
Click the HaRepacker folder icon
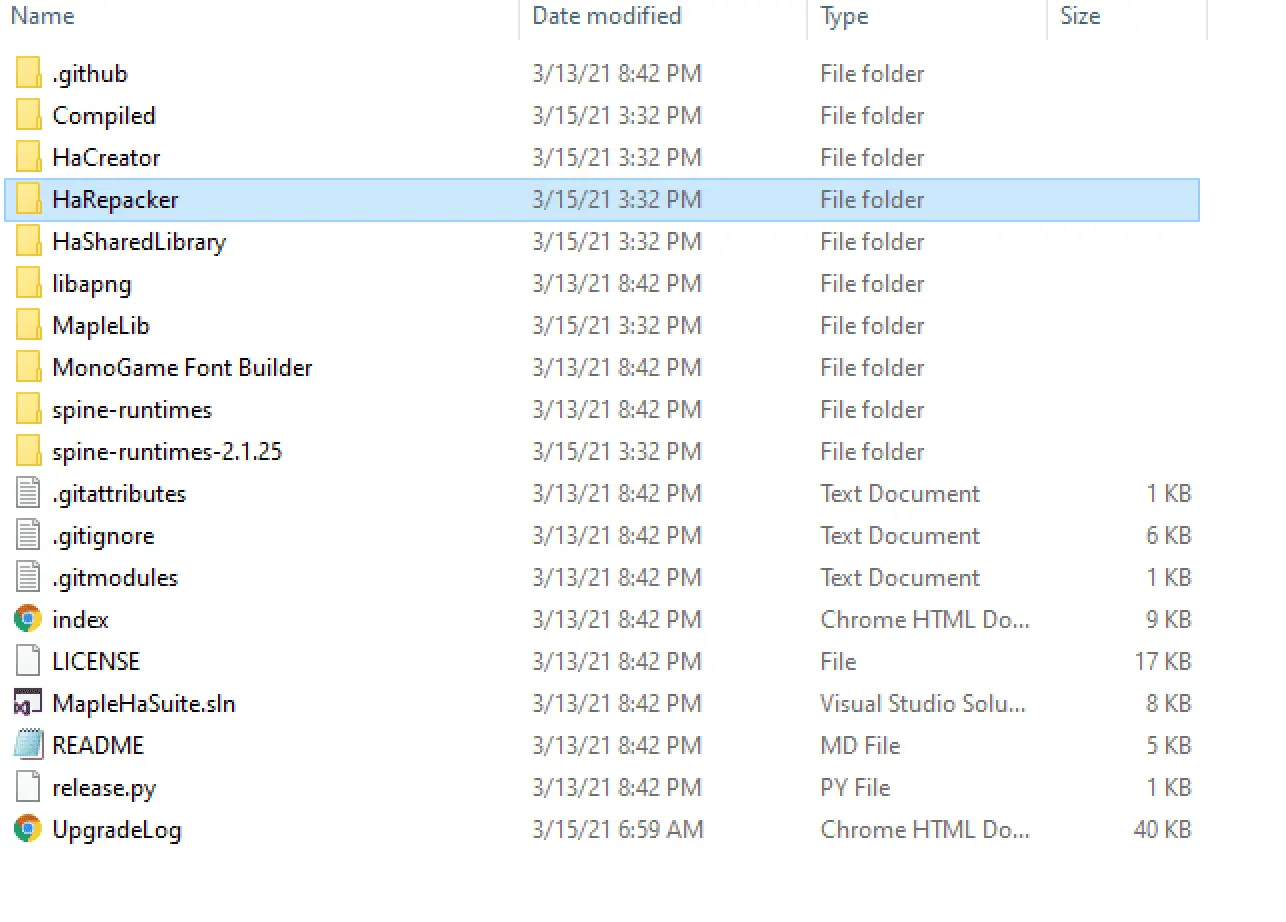29,200
